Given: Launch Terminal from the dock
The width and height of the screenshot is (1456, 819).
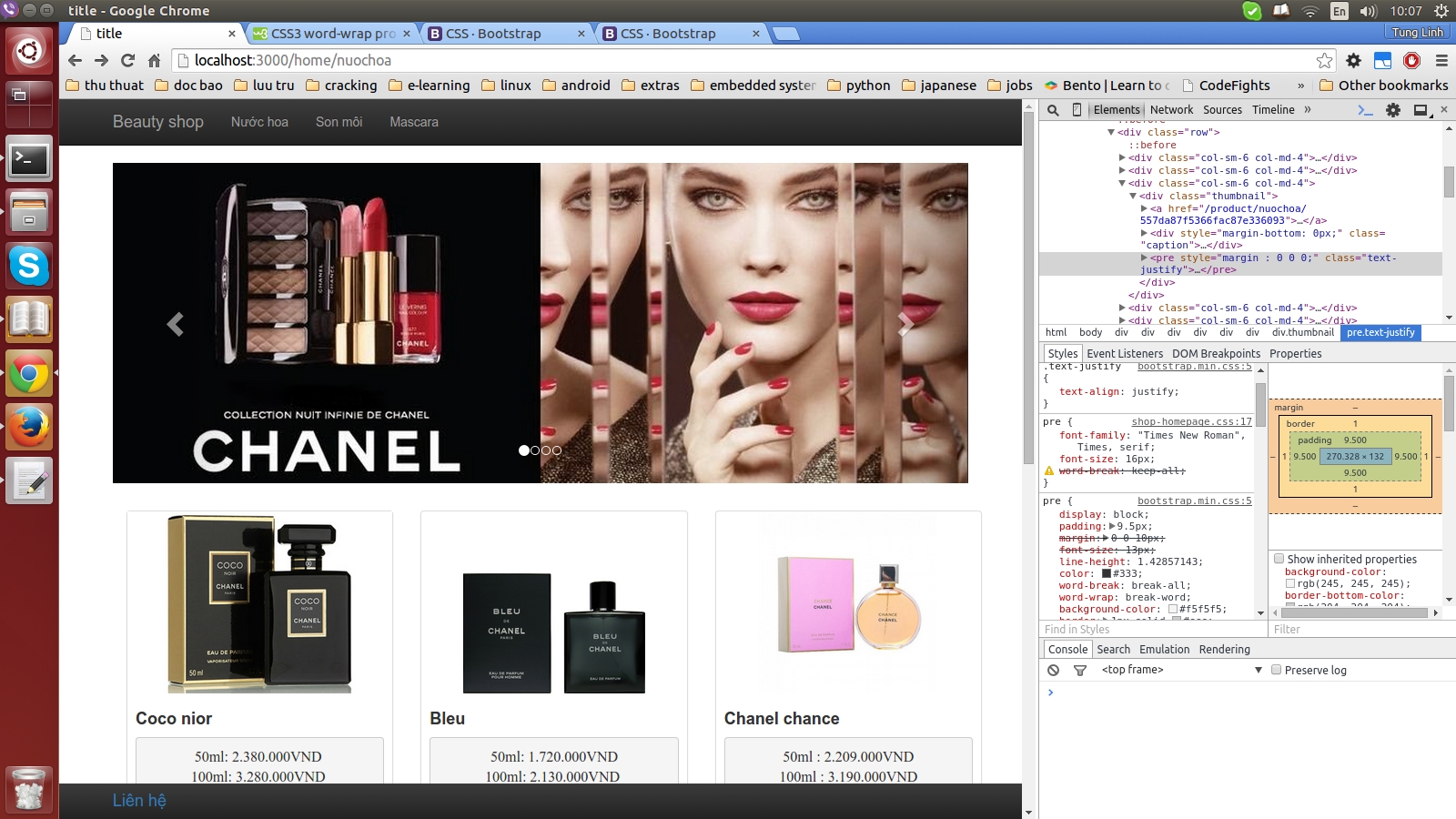Looking at the screenshot, I should click(x=29, y=160).
